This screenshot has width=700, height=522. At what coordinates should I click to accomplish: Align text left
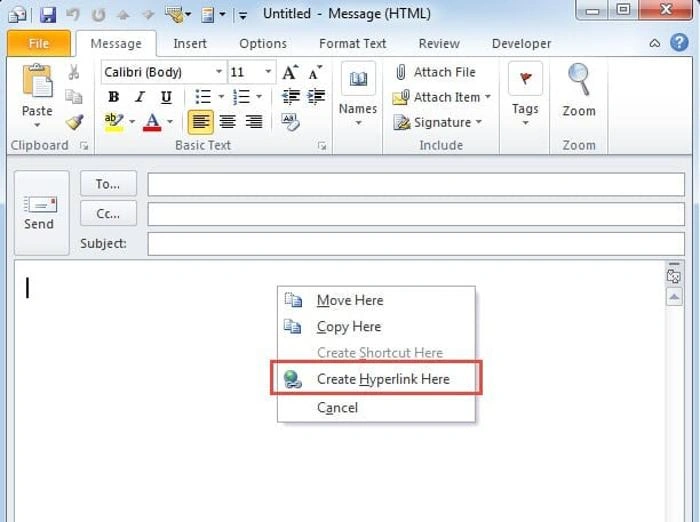[x=200, y=122]
